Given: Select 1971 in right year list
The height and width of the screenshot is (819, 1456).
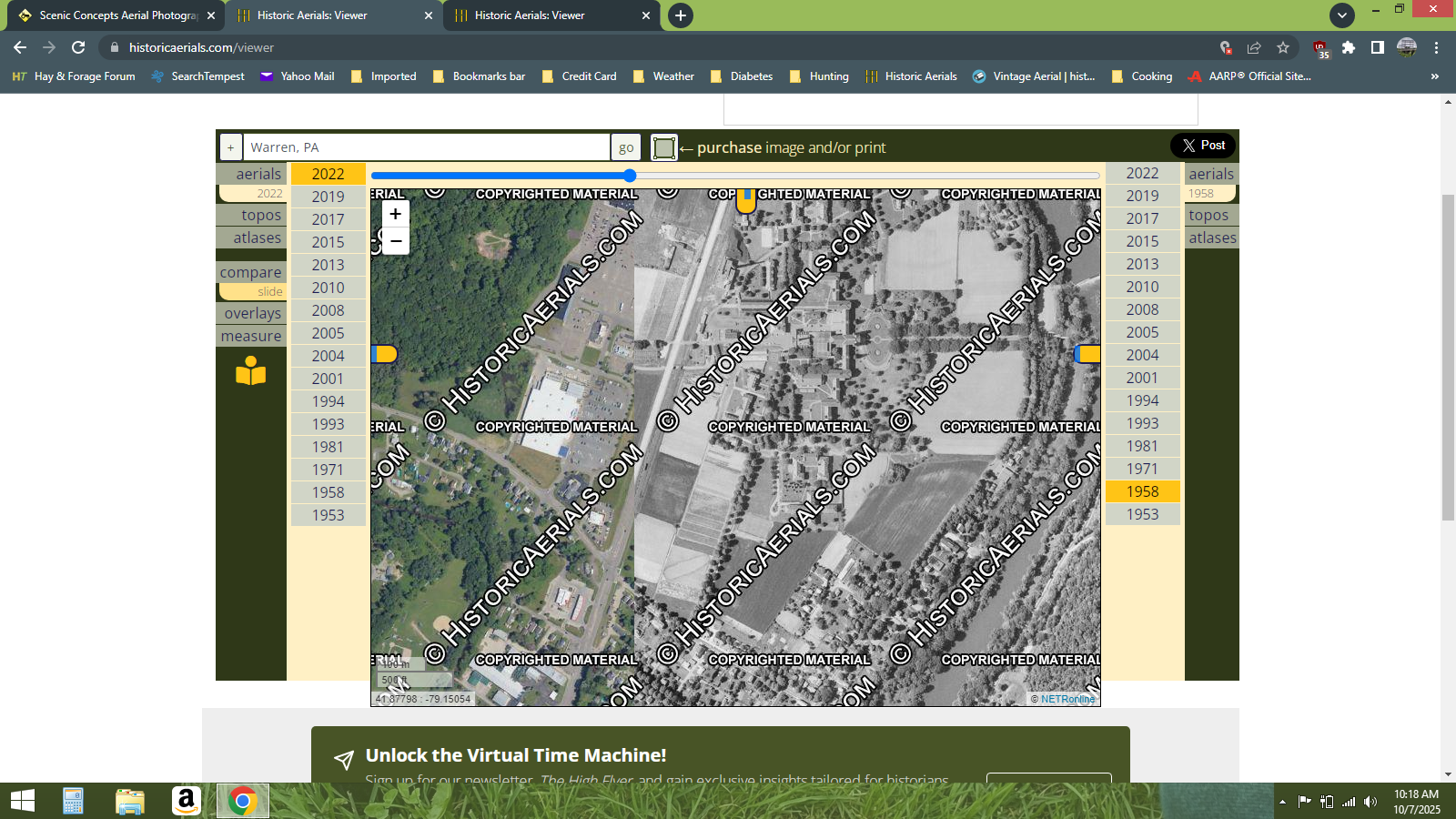Looking at the screenshot, I should (x=1142, y=469).
